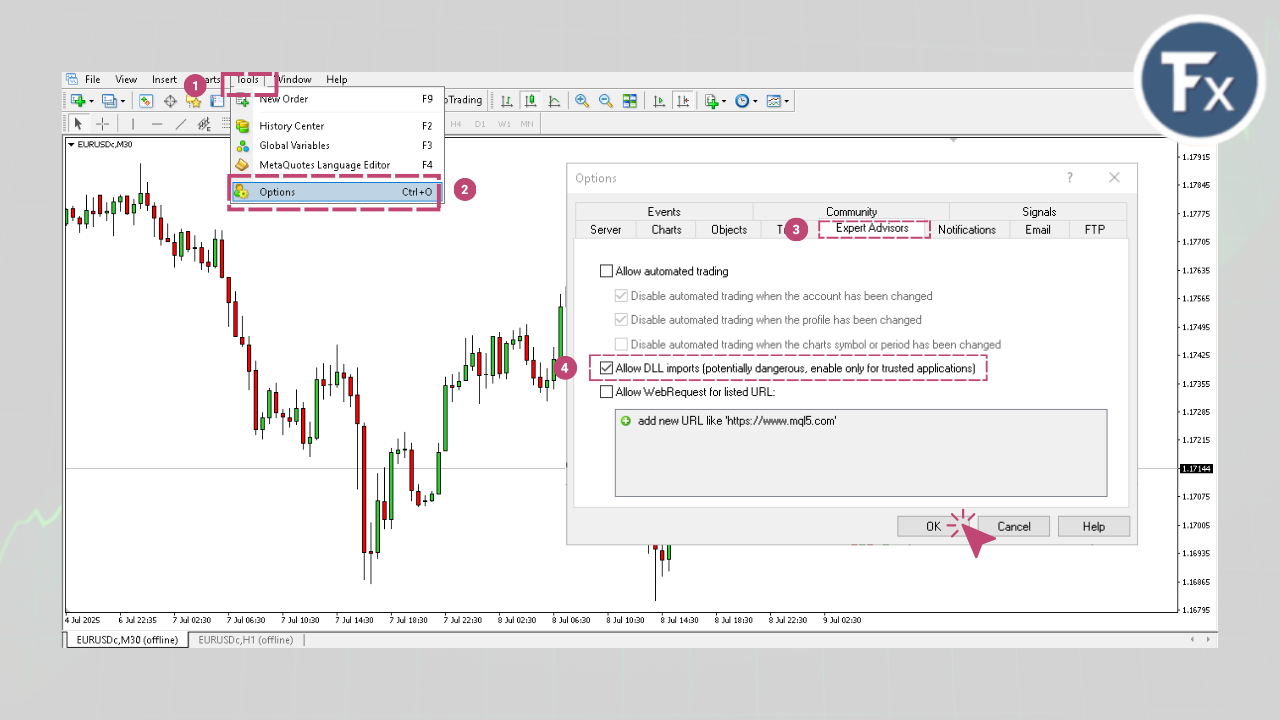Expand the Profiles dropdown arrow
Image resolution: width=1280 pixels, height=720 pixels.
tap(123, 101)
